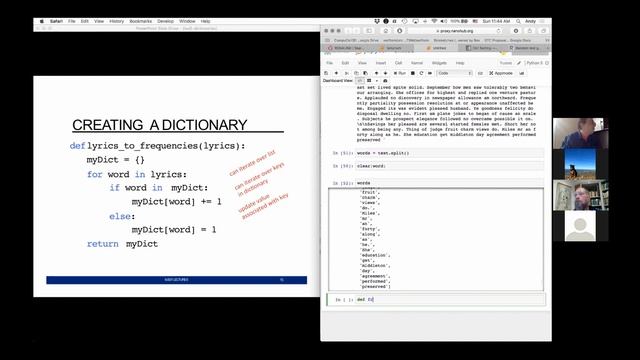Open Spotlight search in menu bar
This screenshot has height=360, width=640.
pos(518,21)
